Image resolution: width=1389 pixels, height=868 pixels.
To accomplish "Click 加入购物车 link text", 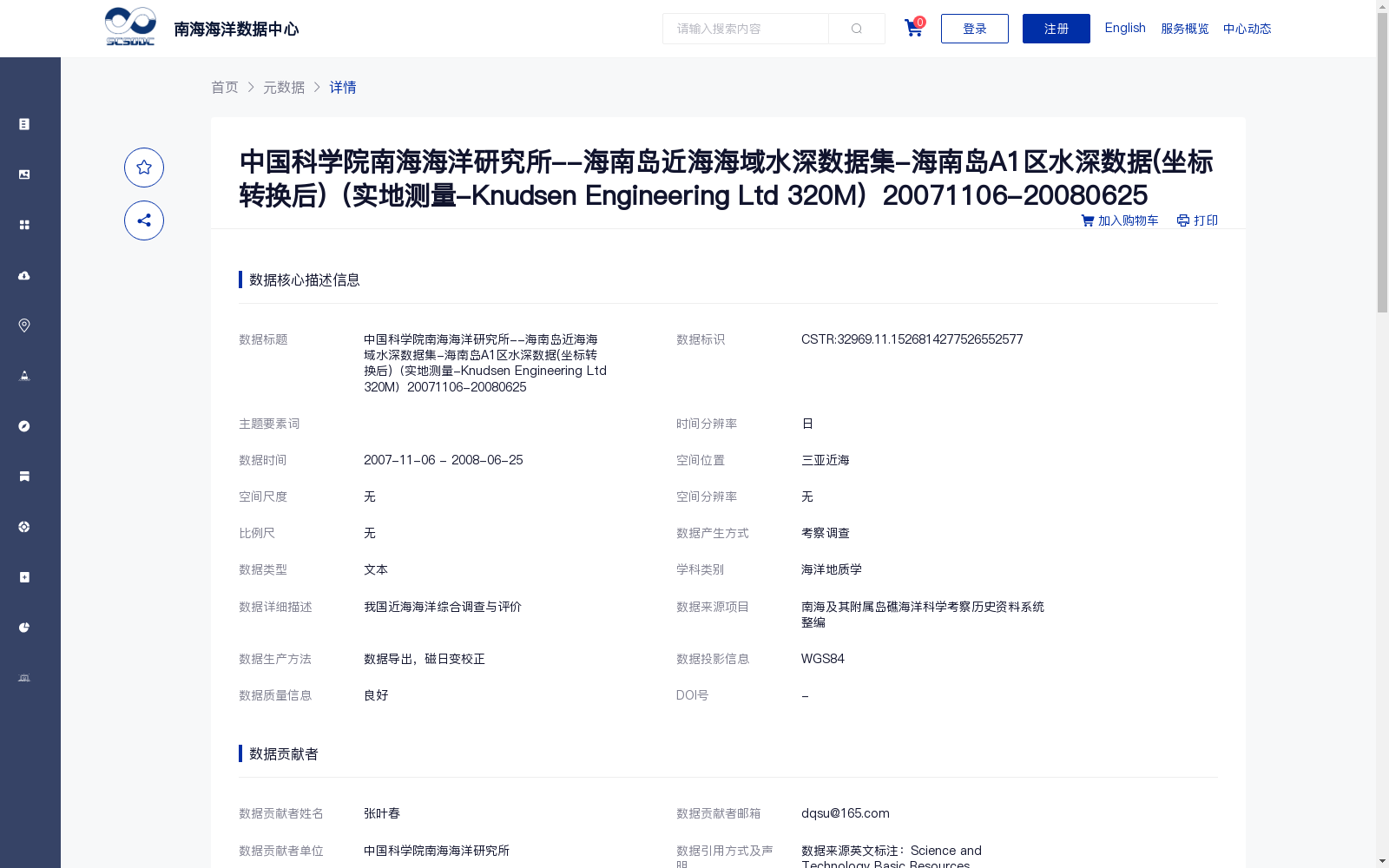I will [x=1129, y=220].
